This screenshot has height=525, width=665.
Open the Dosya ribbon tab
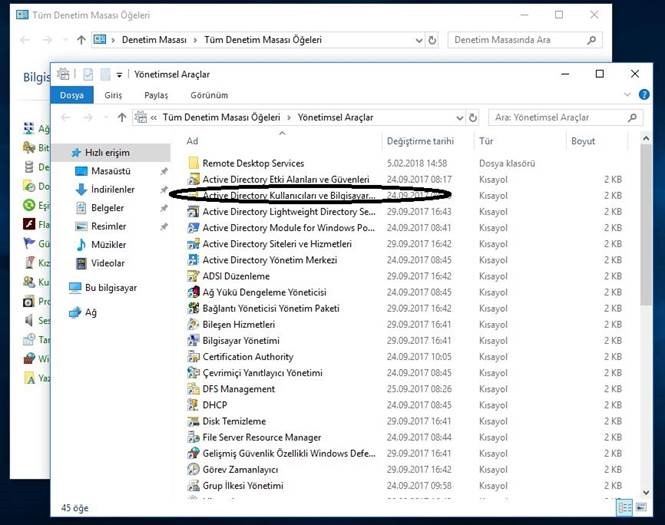coord(72,95)
